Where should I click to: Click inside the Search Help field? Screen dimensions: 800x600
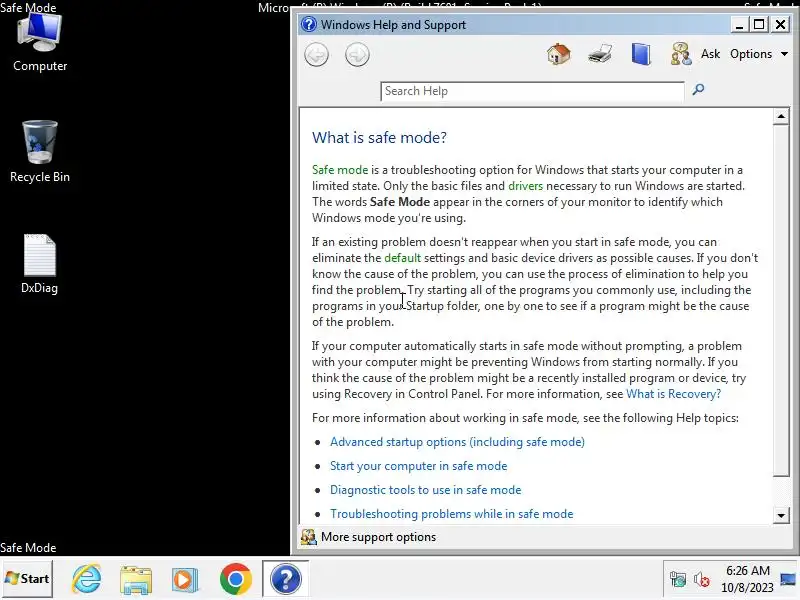[532, 91]
